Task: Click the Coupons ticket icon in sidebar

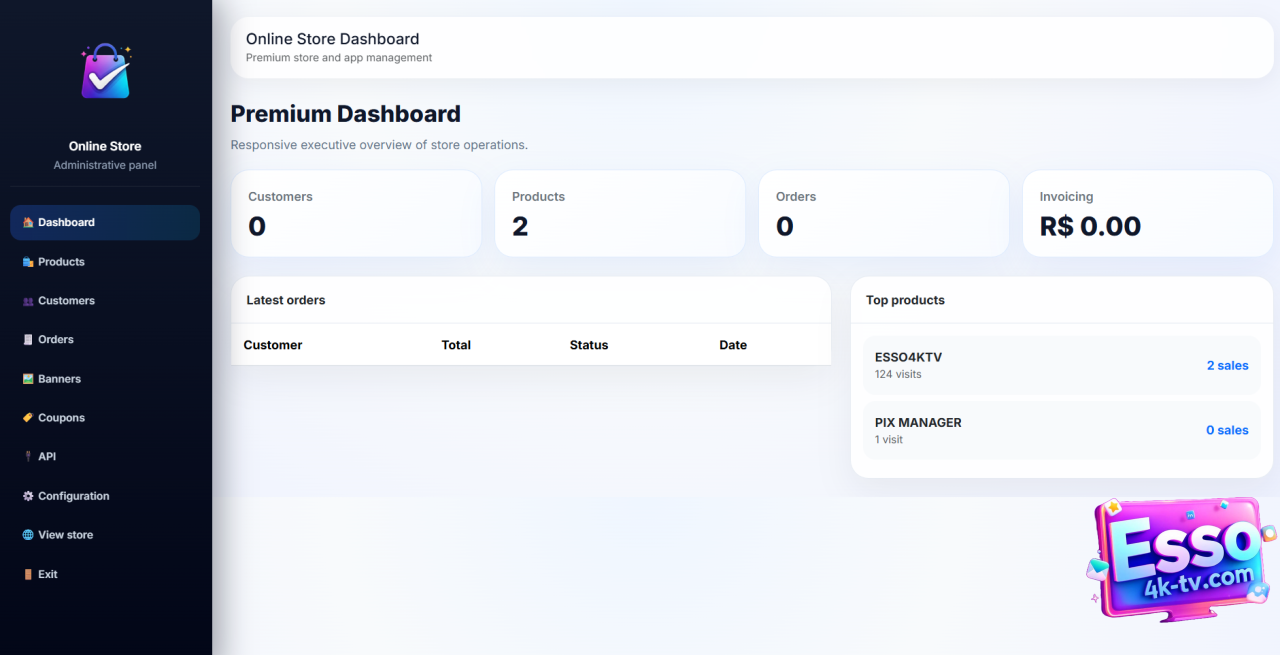Action: tap(28, 418)
